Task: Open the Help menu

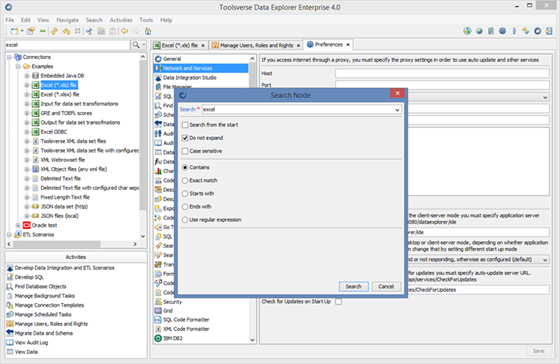Action: 166,20
